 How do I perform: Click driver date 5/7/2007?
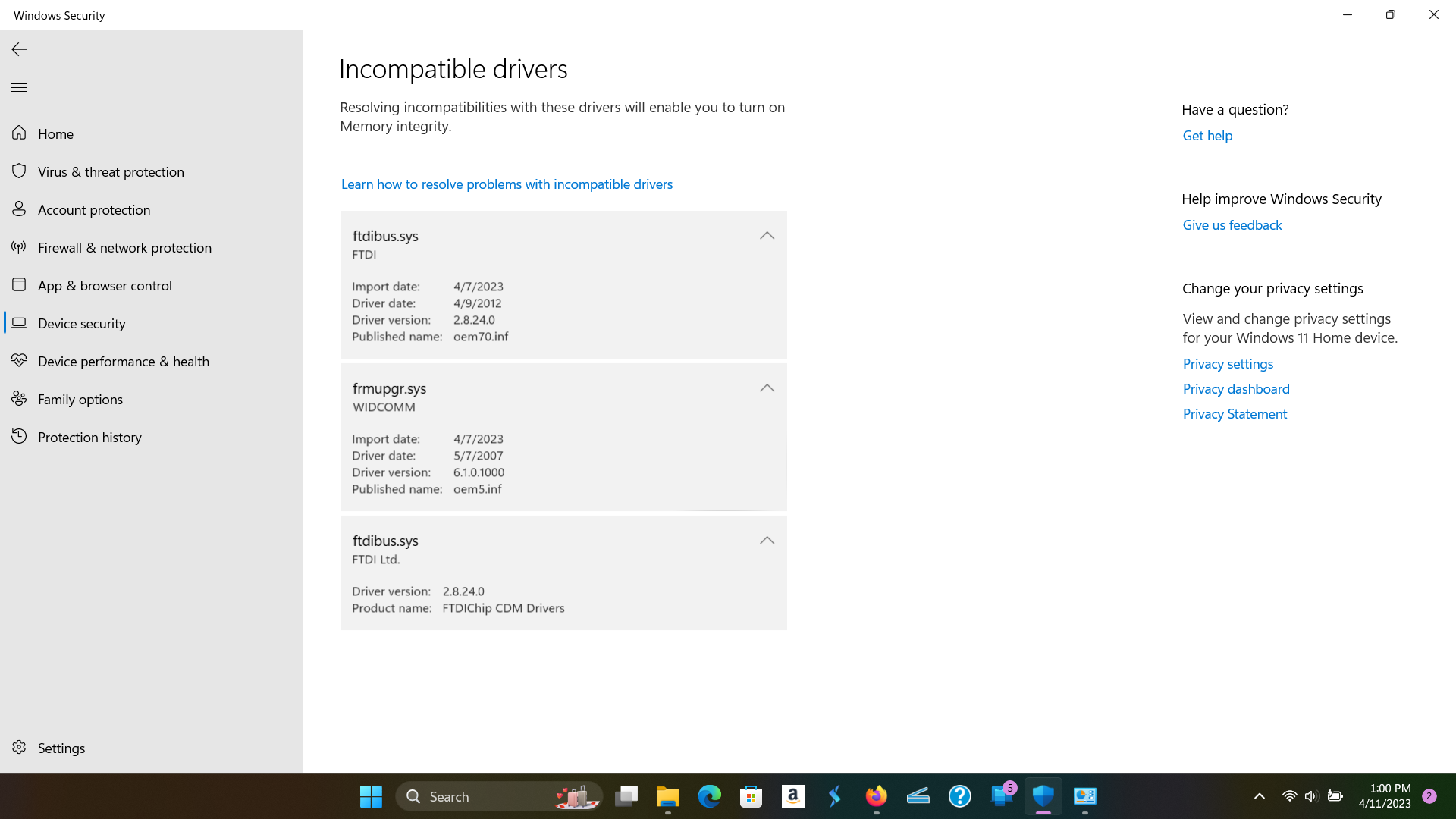[x=478, y=456]
